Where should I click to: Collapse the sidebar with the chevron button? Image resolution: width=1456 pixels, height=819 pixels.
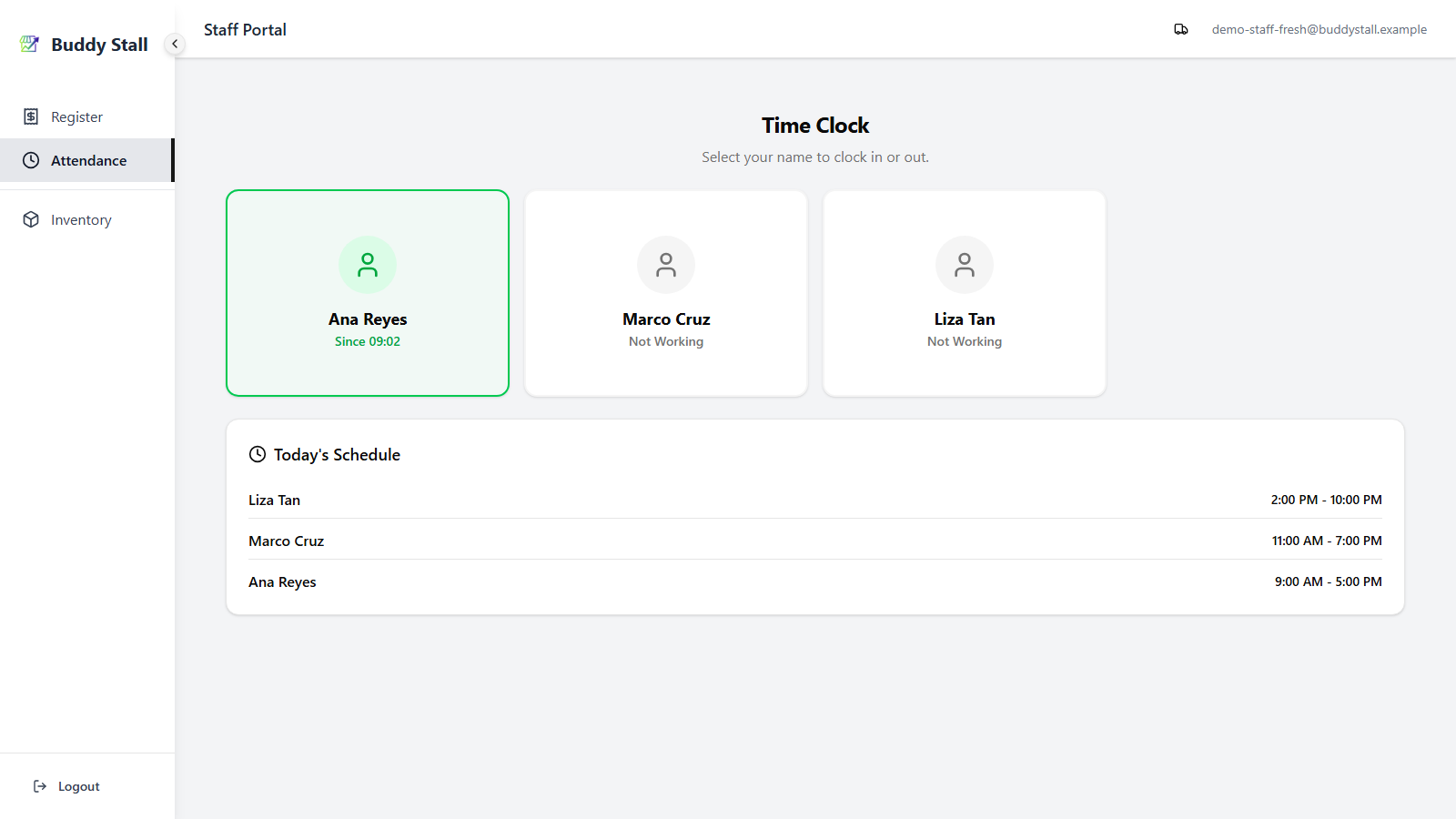[175, 44]
